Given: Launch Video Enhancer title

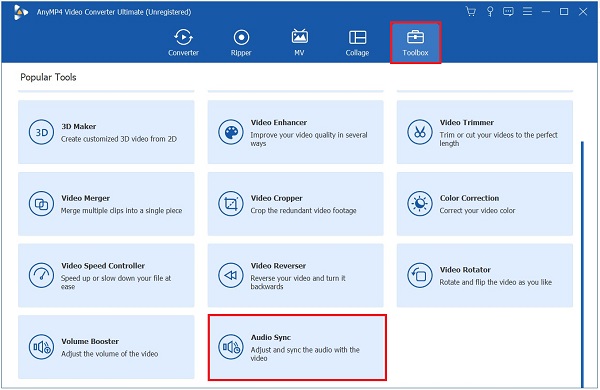Looking at the screenshot, I should tap(279, 122).
